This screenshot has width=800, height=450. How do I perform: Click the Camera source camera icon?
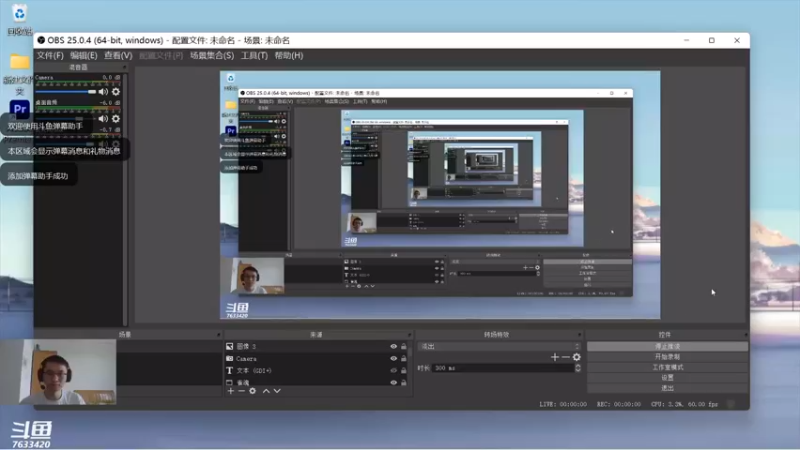pyautogui.click(x=230, y=359)
